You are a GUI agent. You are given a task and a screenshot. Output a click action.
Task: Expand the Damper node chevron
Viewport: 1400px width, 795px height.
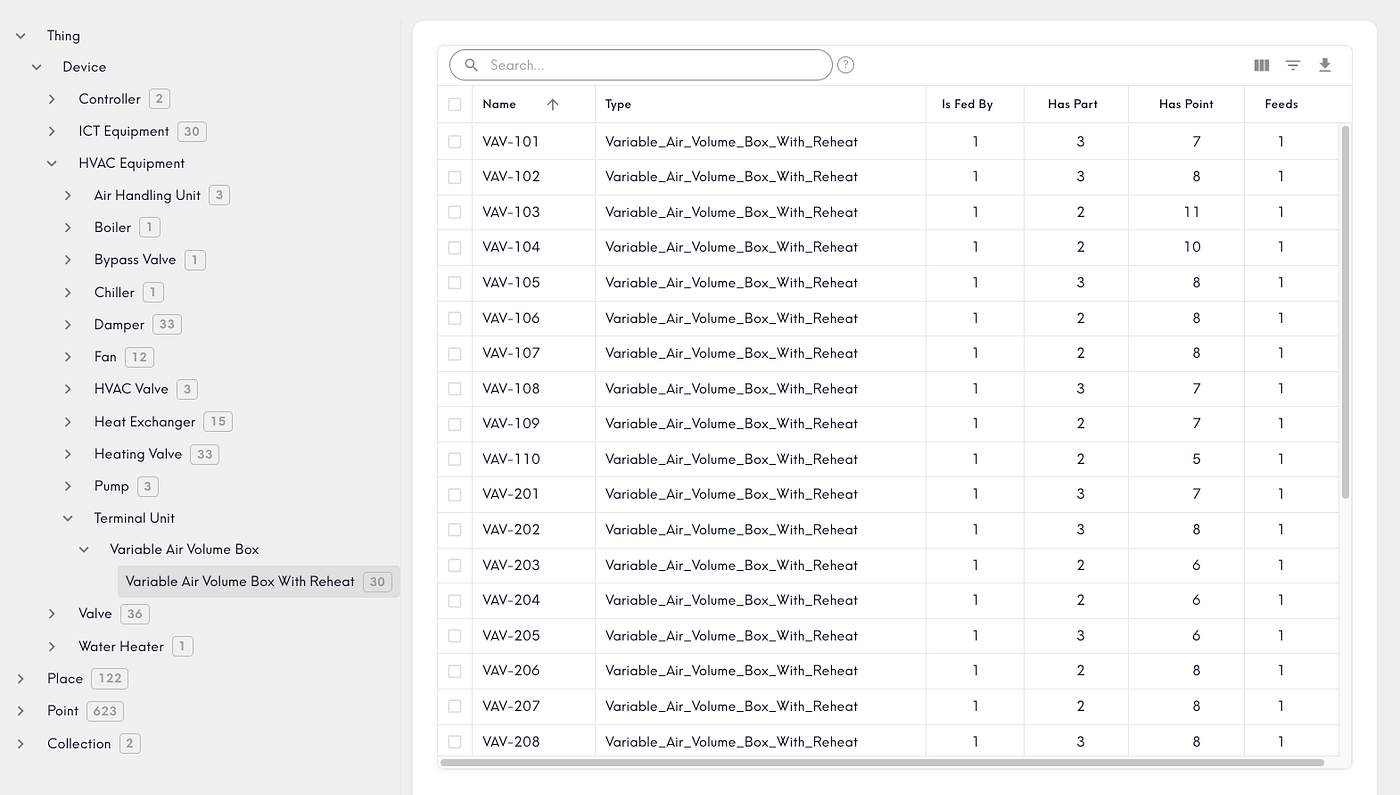68,324
